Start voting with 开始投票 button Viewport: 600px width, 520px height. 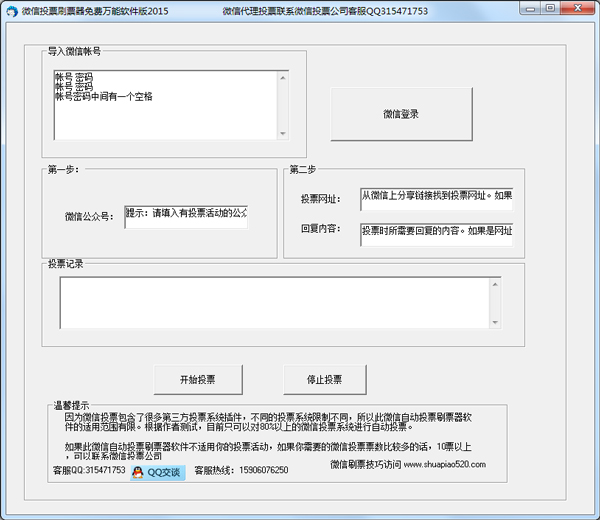point(198,380)
